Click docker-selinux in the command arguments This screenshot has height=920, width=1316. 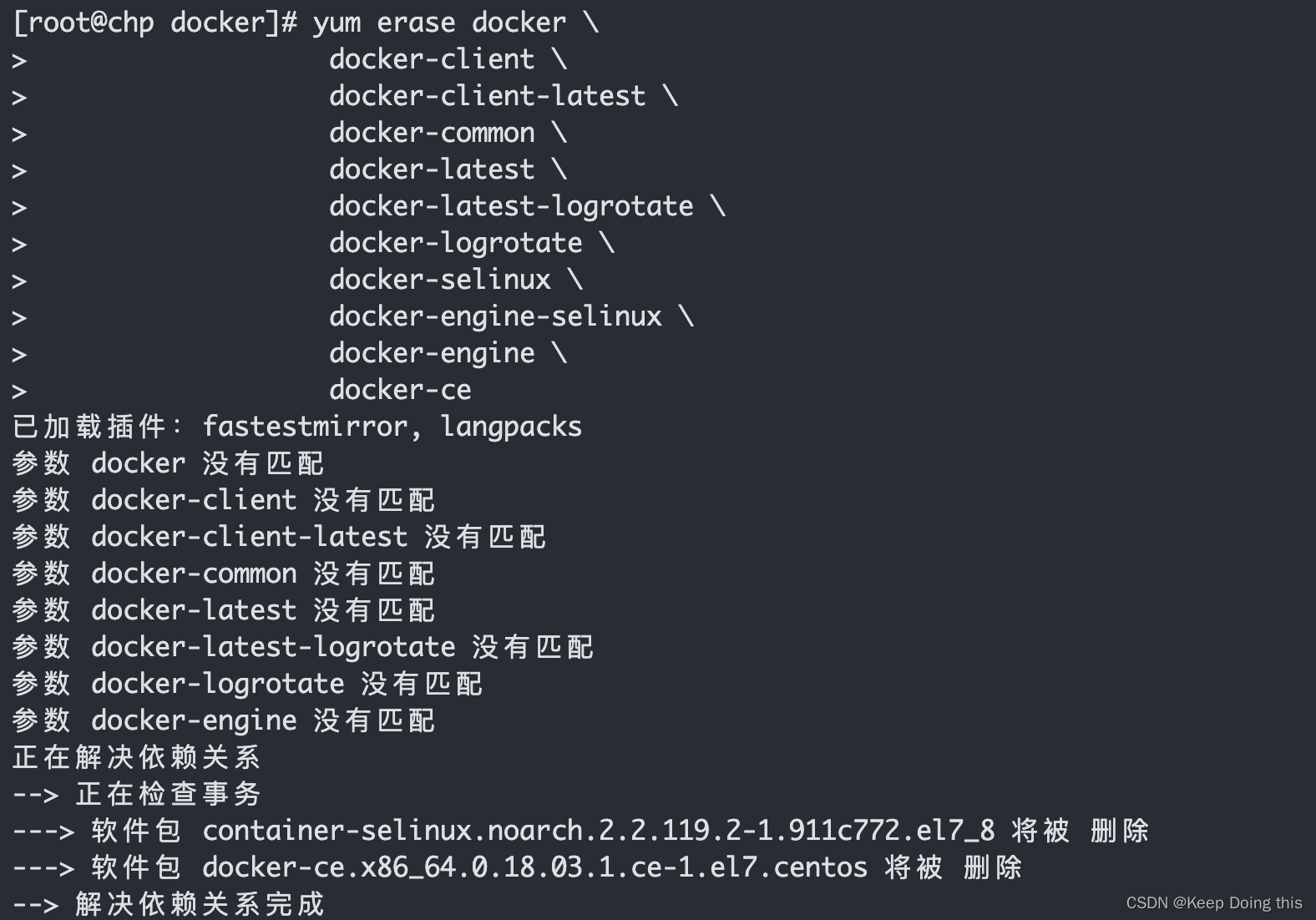(x=440, y=280)
